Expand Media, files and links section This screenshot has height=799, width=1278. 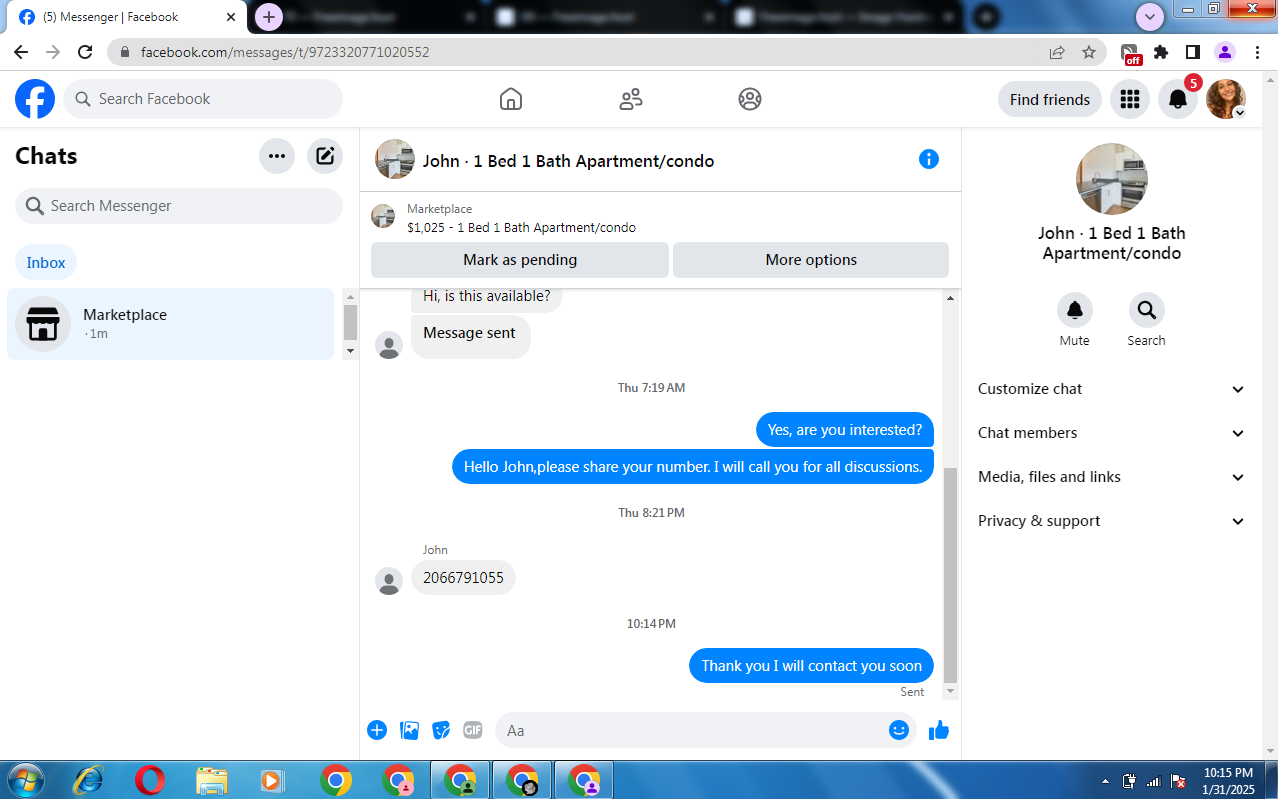tap(1111, 477)
